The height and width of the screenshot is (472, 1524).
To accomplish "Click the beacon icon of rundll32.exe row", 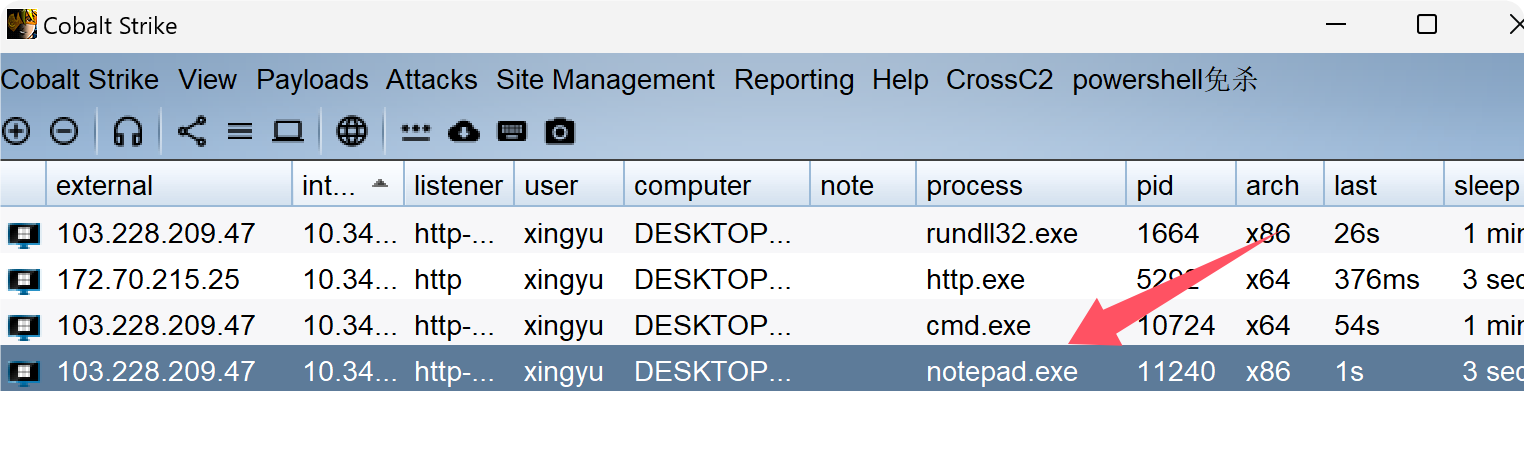I will tap(23, 235).
